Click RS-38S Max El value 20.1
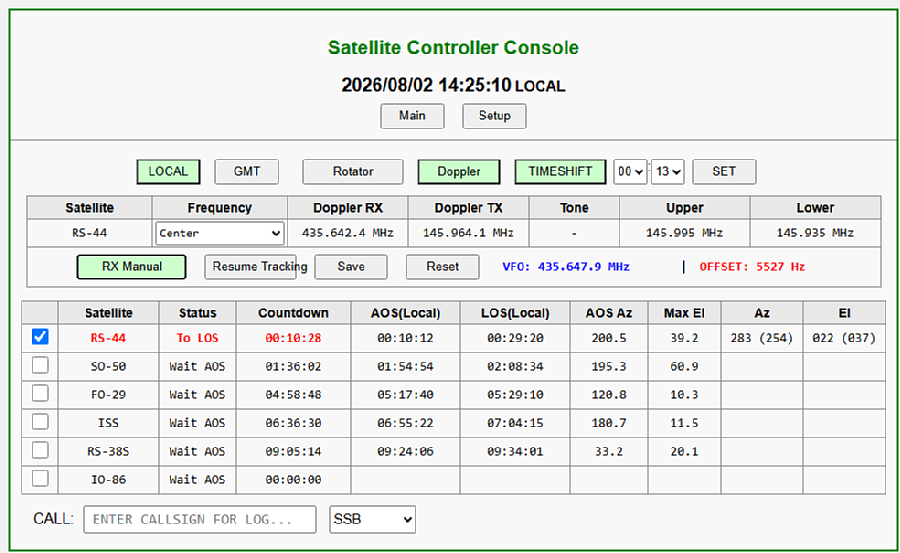The width and height of the screenshot is (900, 553). pos(684,452)
